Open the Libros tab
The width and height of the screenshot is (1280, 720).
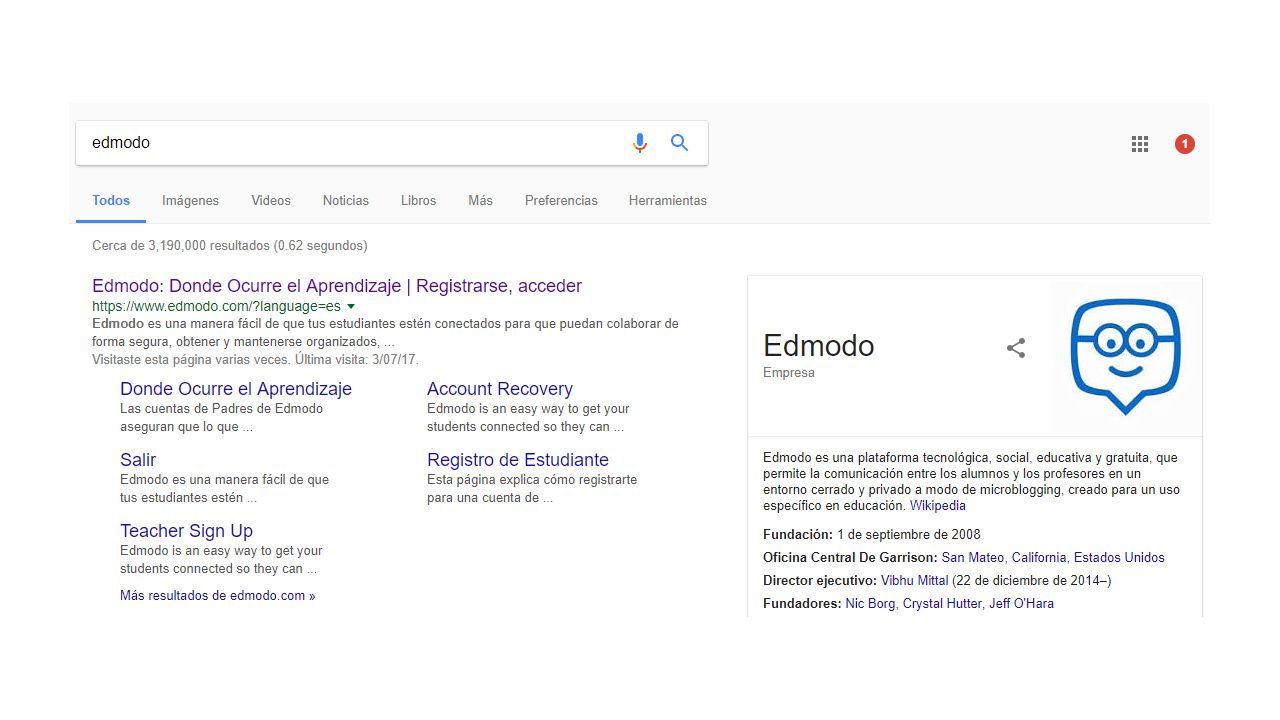point(418,200)
